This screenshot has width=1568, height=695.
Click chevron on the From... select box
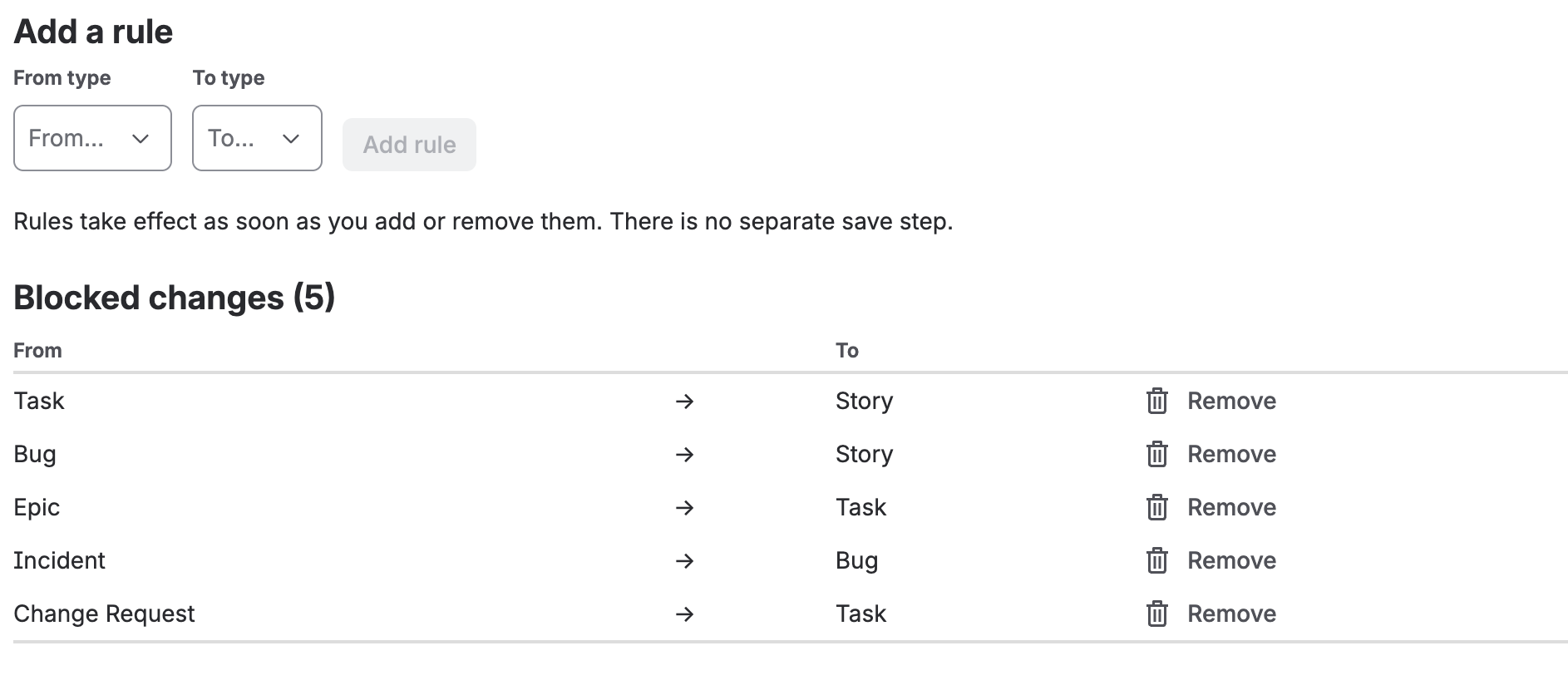[141, 139]
